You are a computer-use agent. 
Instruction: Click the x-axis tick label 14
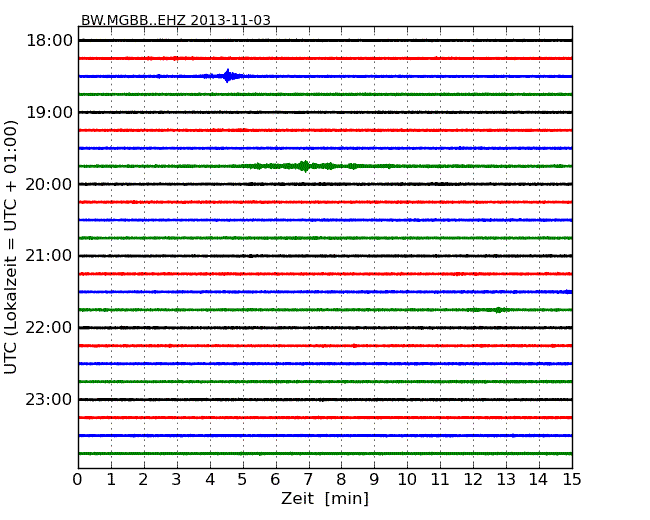tap(538, 480)
